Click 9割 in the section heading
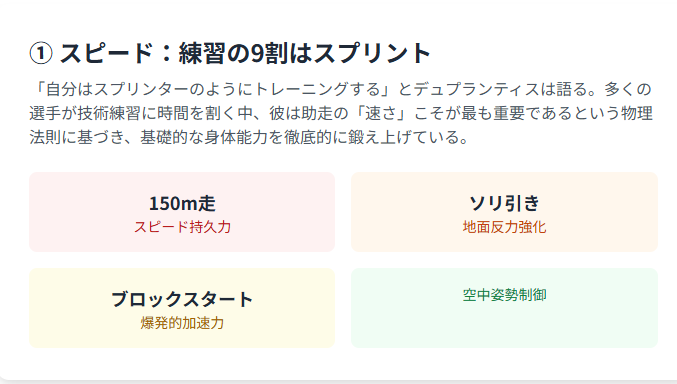This screenshot has height=384, width=677. [x=267, y=54]
